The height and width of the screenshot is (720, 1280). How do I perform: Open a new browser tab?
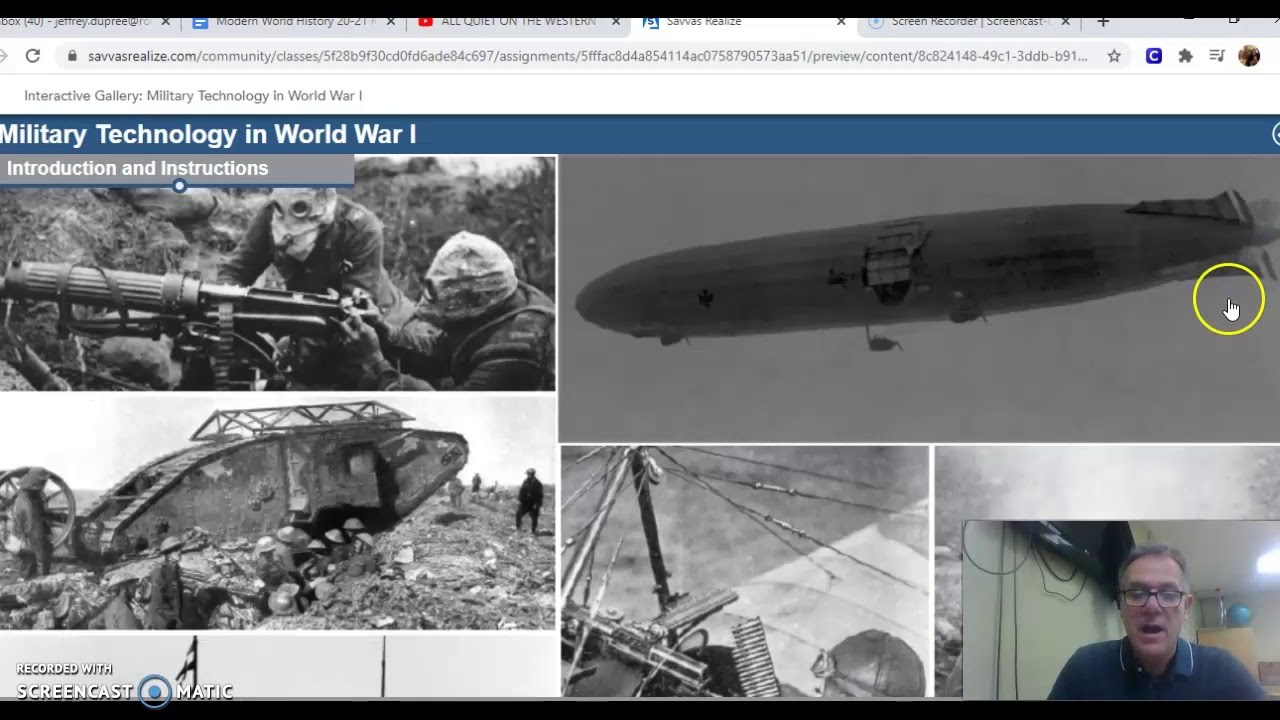pos(1103,21)
